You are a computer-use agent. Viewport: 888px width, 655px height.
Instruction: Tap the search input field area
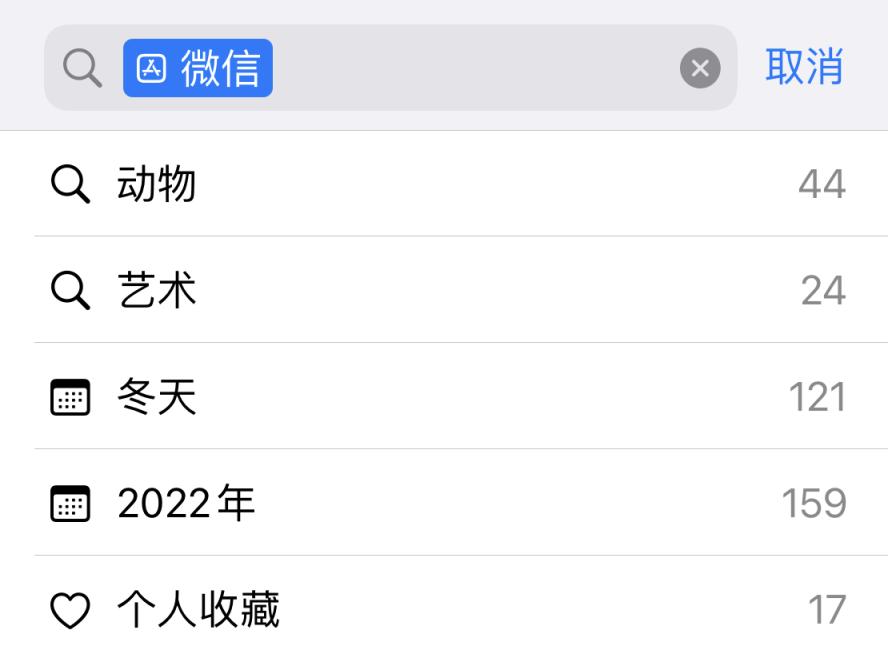pyautogui.click(x=450, y=66)
